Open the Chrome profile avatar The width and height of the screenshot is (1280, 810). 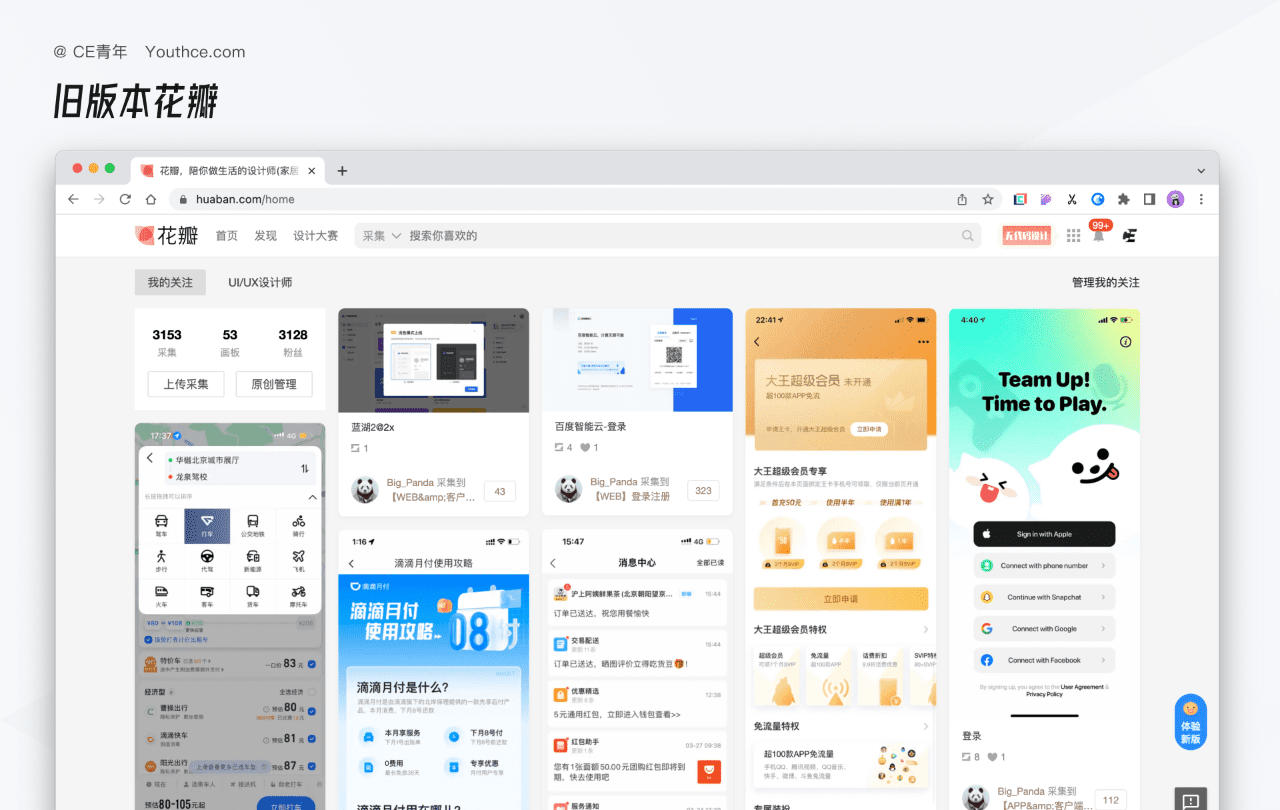(1175, 199)
